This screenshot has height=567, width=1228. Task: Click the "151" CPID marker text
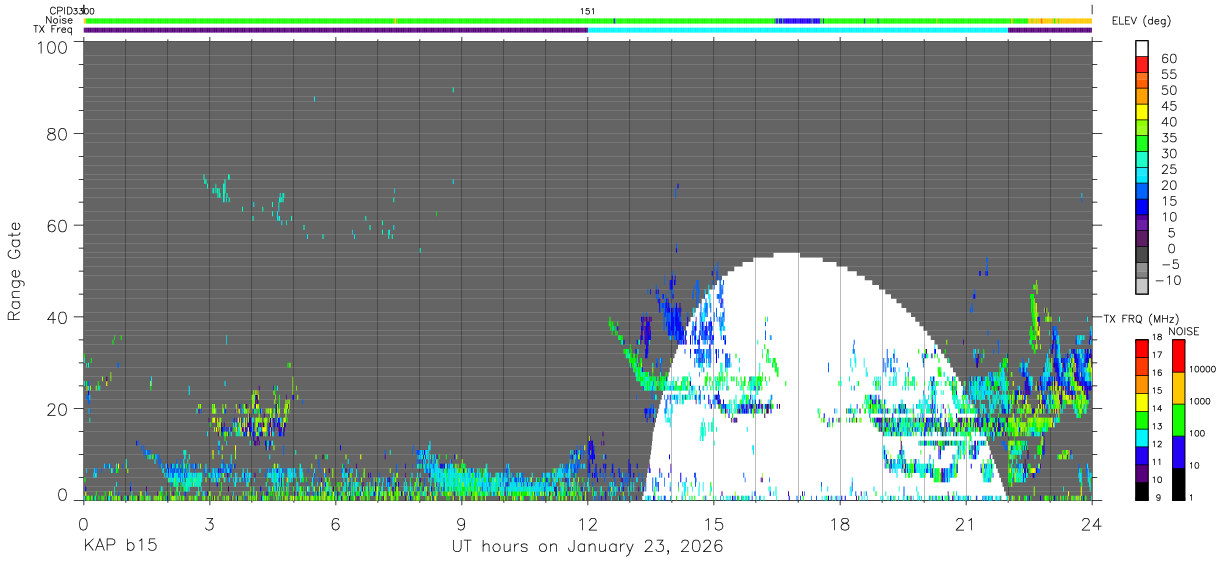(x=588, y=11)
